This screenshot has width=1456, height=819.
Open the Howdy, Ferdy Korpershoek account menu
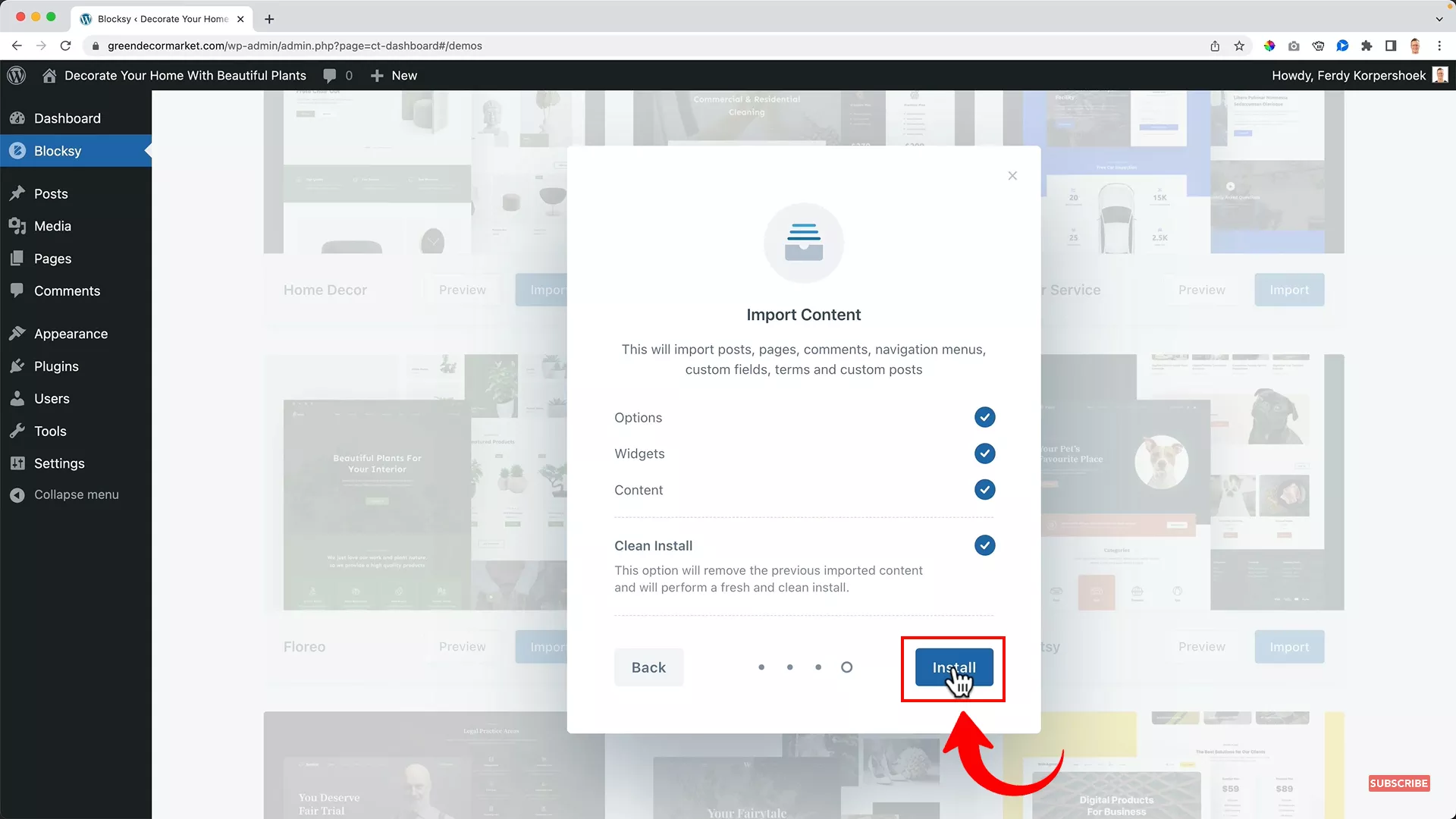pyautogui.click(x=1357, y=75)
